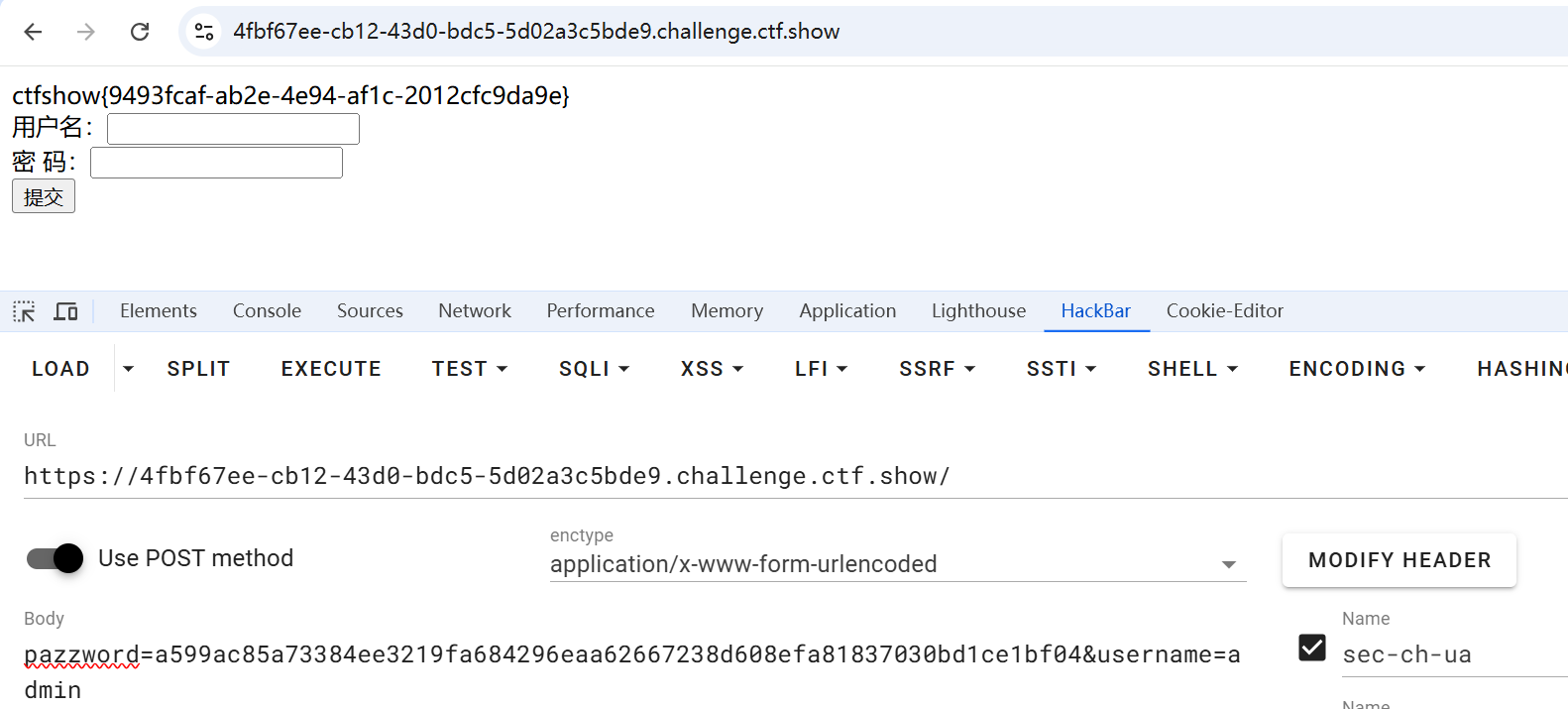1568x709 pixels.
Task: Click the browser back arrow
Action: tap(33, 32)
